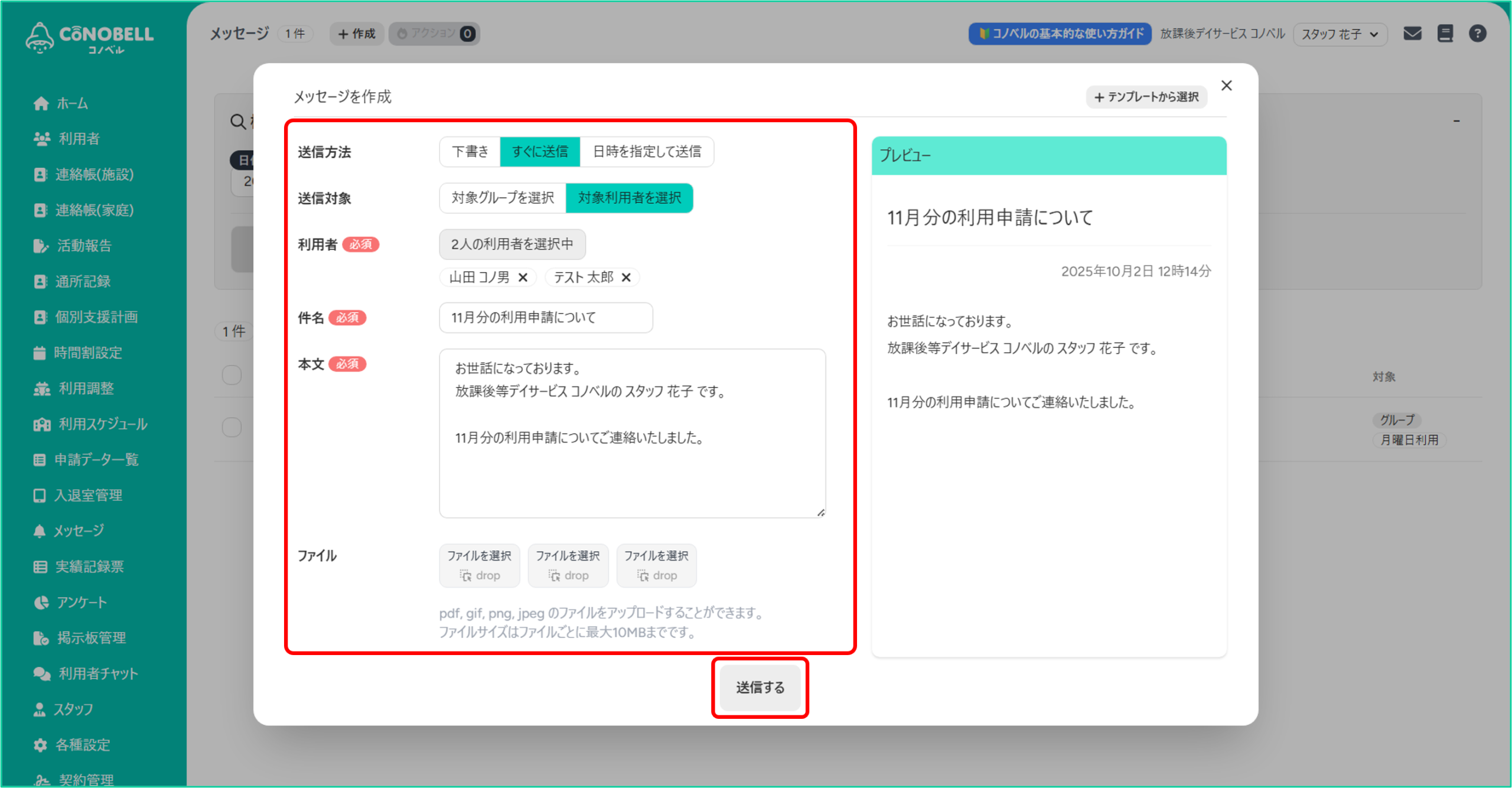Open the スタッフ 花子 account dropdown
1512x788 pixels.
pos(1340,34)
